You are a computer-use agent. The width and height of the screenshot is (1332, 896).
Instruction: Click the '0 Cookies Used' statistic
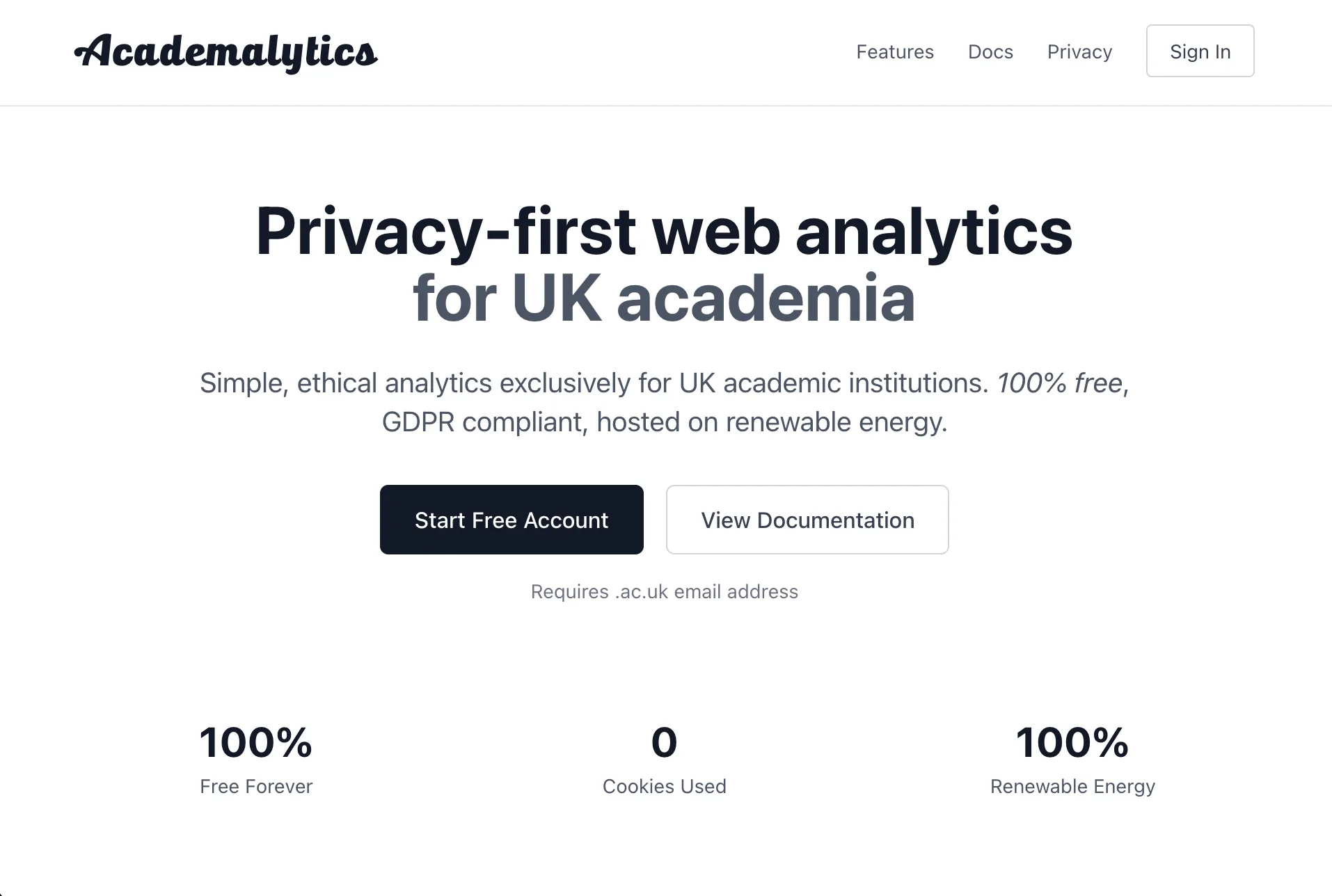pos(665,758)
